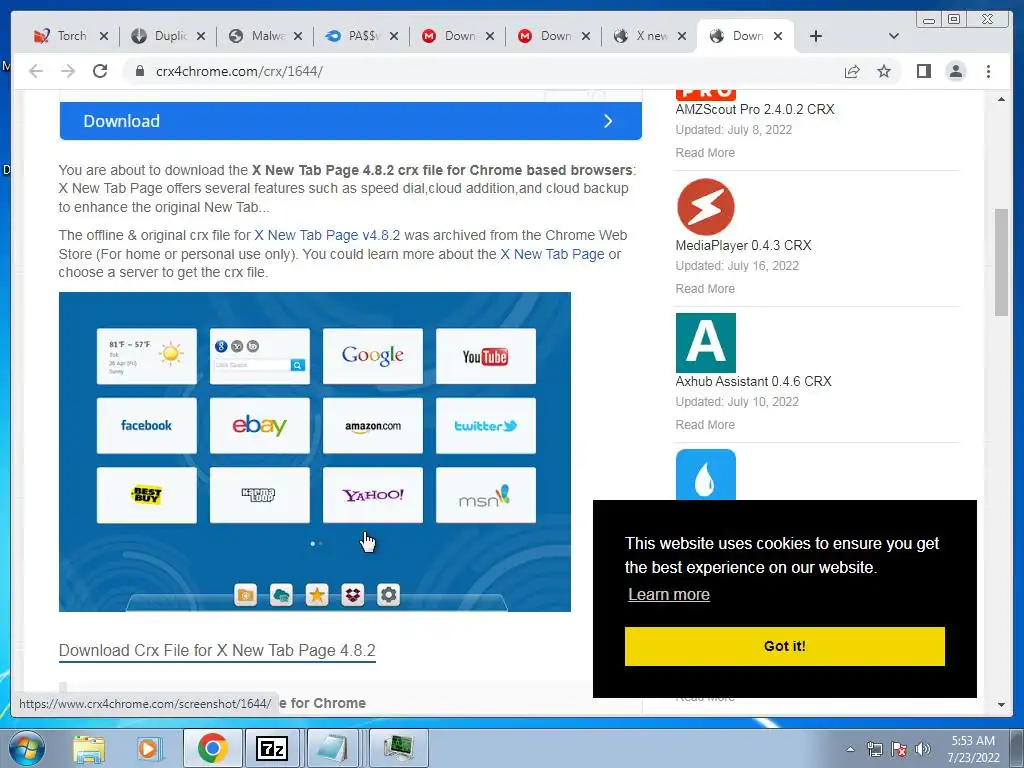The image size is (1024, 768).
Task: Click the Action Center flag icon
Action: (x=899, y=749)
